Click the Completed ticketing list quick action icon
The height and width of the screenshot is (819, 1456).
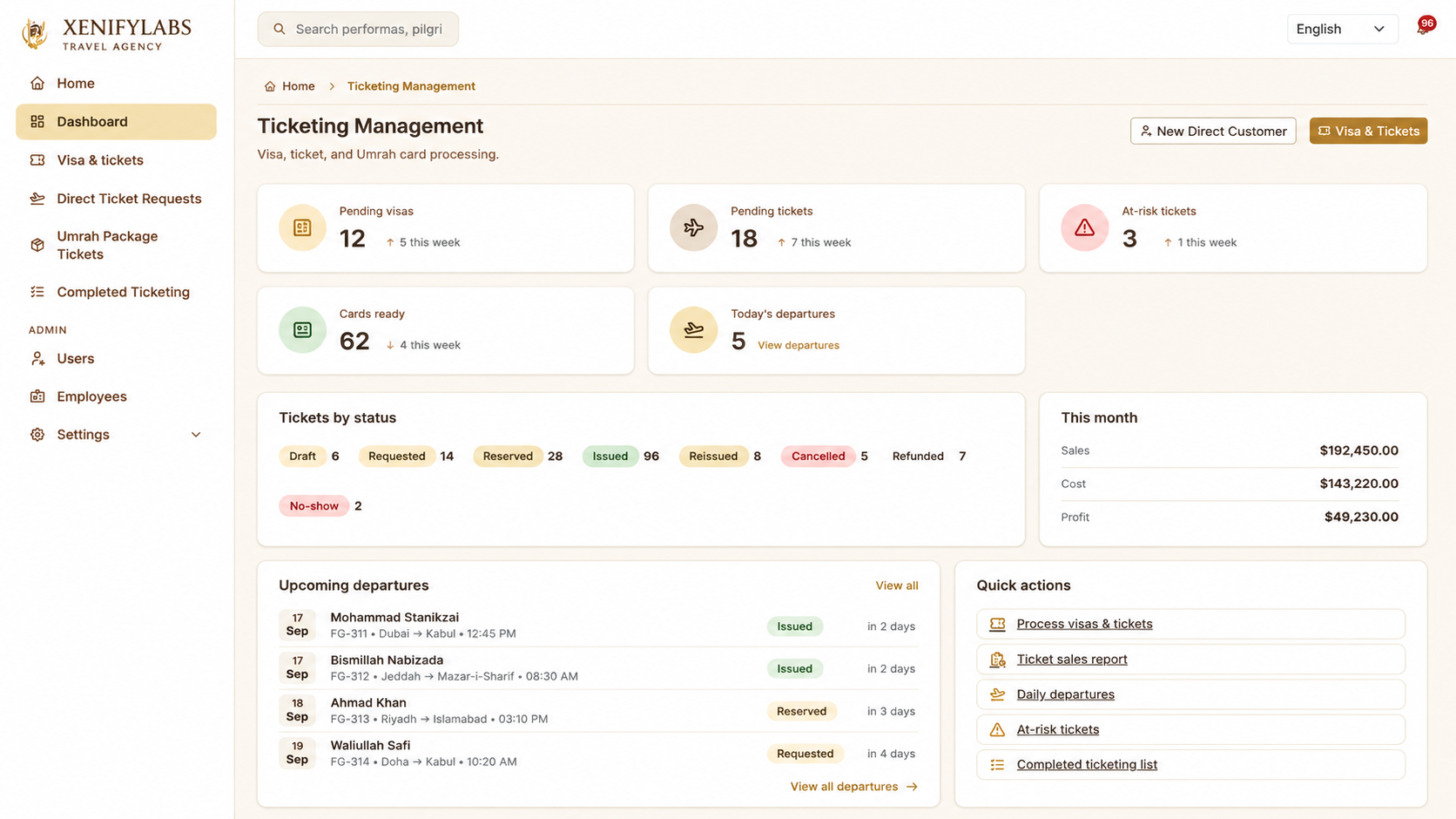click(x=998, y=765)
